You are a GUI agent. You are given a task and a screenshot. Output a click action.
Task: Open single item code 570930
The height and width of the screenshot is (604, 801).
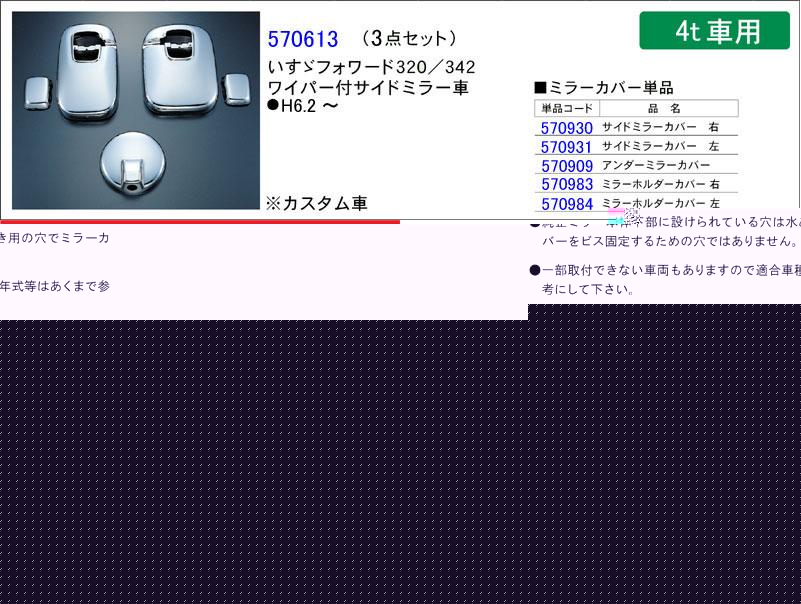(567, 128)
